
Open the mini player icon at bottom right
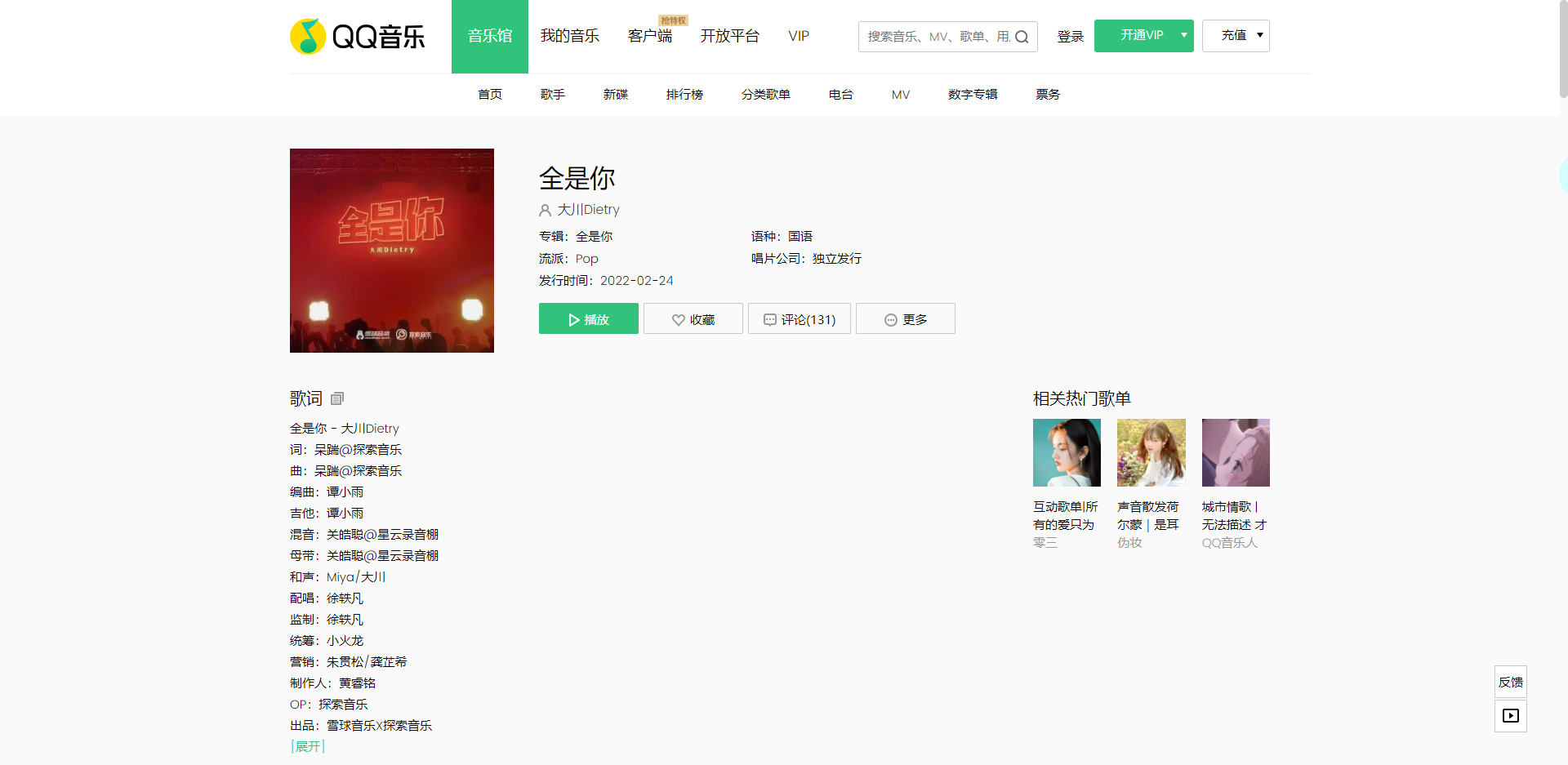click(x=1510, y=715)
